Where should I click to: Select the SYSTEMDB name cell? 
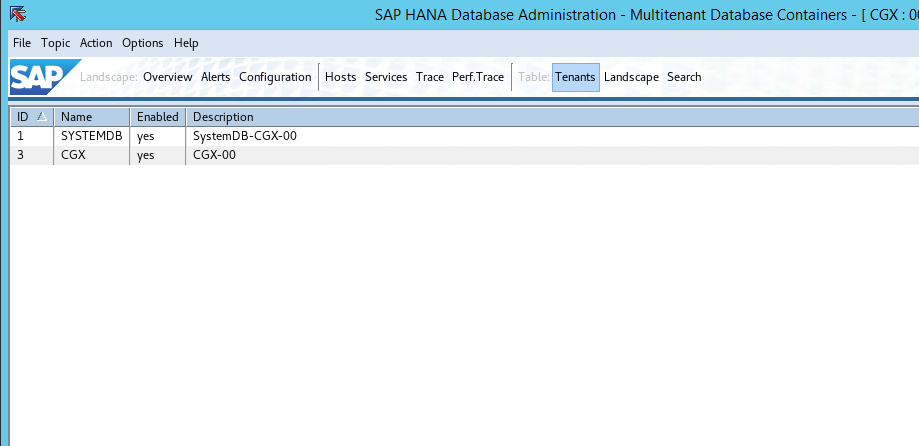point(91,136)
